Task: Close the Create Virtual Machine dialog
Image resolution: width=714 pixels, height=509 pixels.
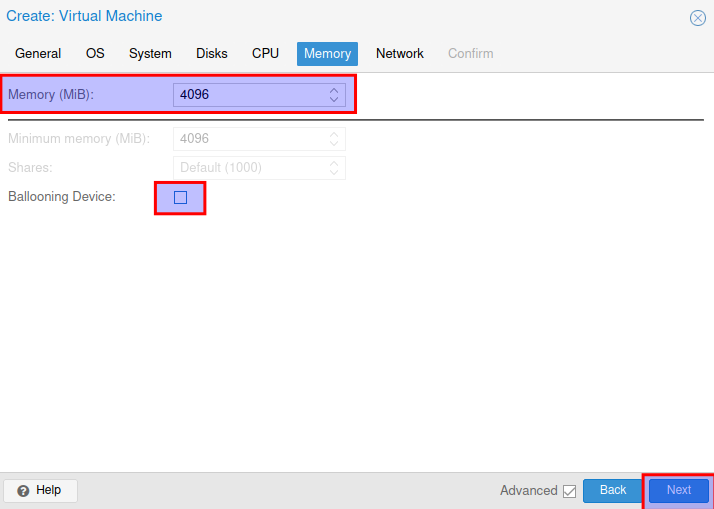Action: 697,18
